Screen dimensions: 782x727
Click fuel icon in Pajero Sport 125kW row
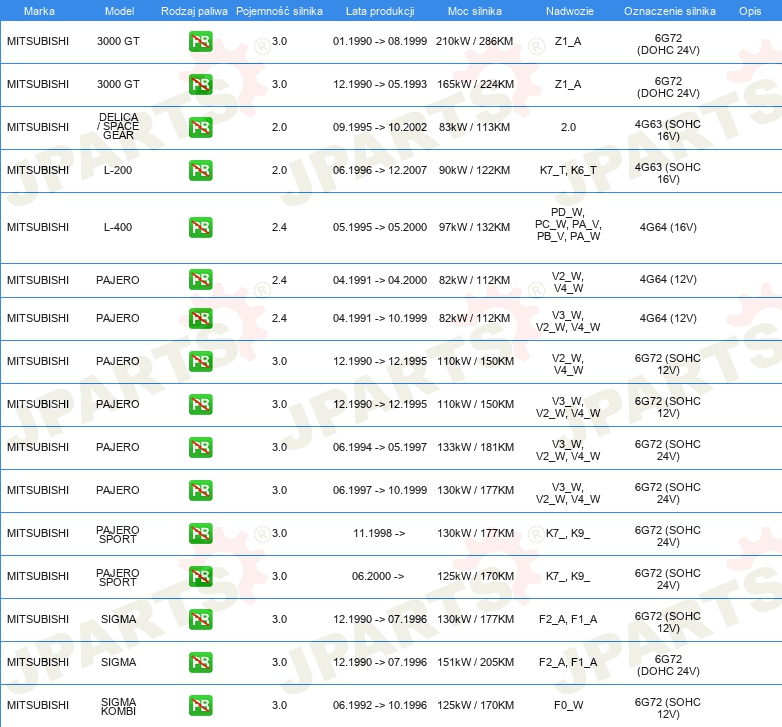pyautogui.click(x=200, y=577)
